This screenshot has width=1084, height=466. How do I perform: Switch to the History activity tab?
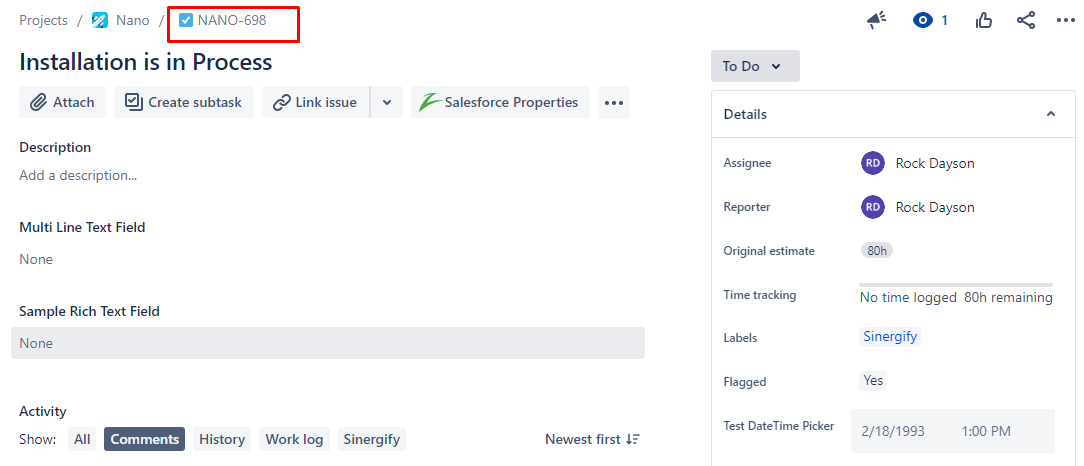coord(222,439)
